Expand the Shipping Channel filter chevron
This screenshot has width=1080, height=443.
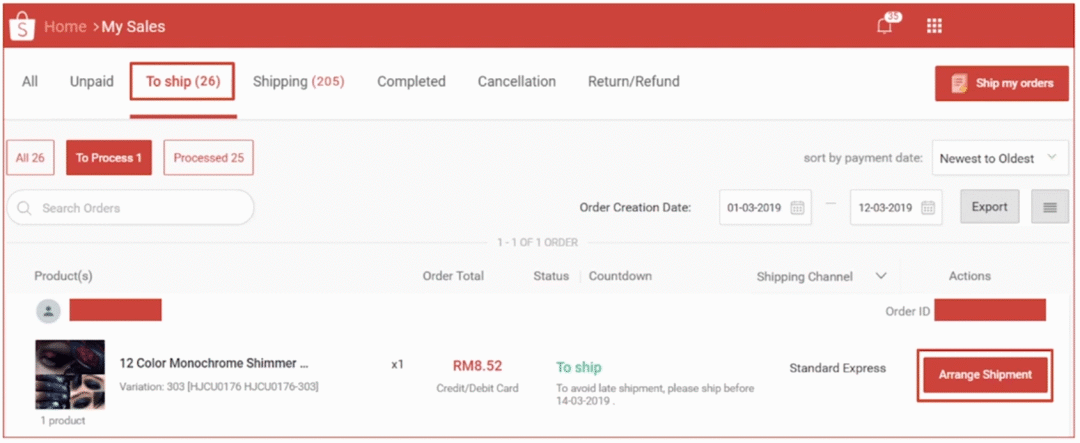click(881, 276)
